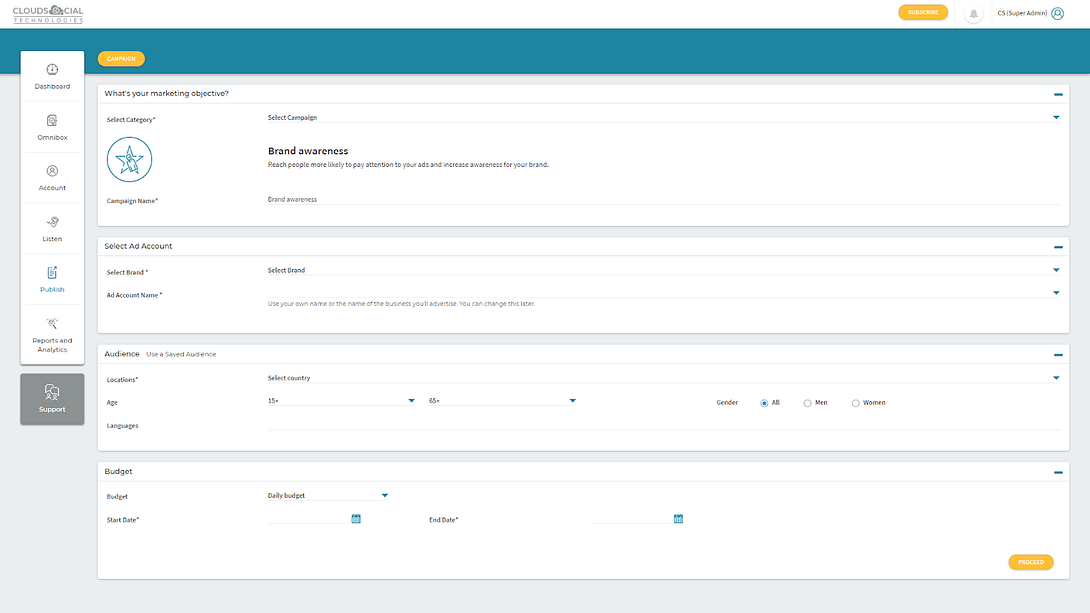Click the Proceed button
The height and width of the screenshot is (613, 1090).
pyautogui.click(x=1031, y=562)
